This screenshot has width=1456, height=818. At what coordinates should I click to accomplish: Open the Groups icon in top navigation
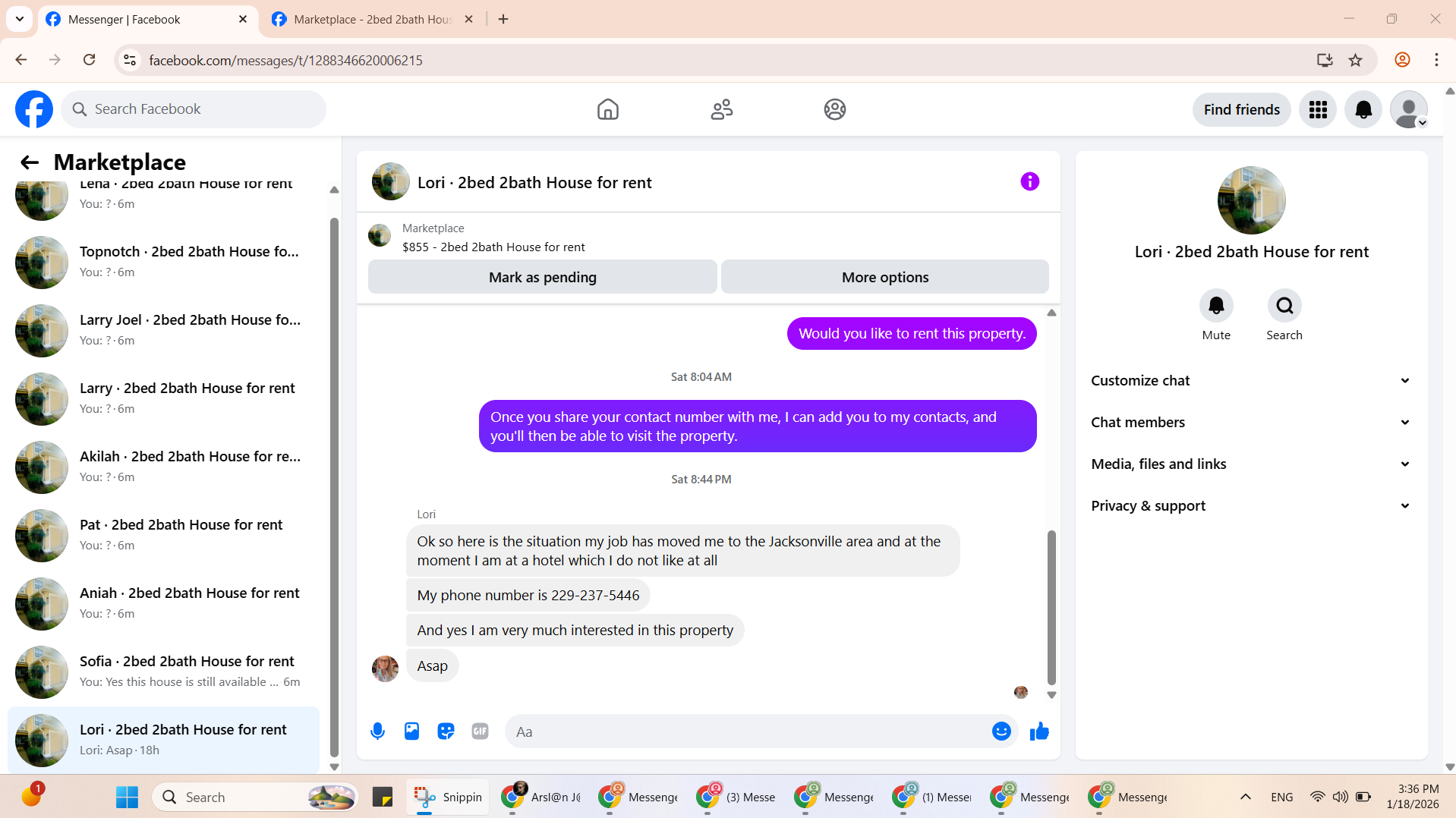coord(835,109)
